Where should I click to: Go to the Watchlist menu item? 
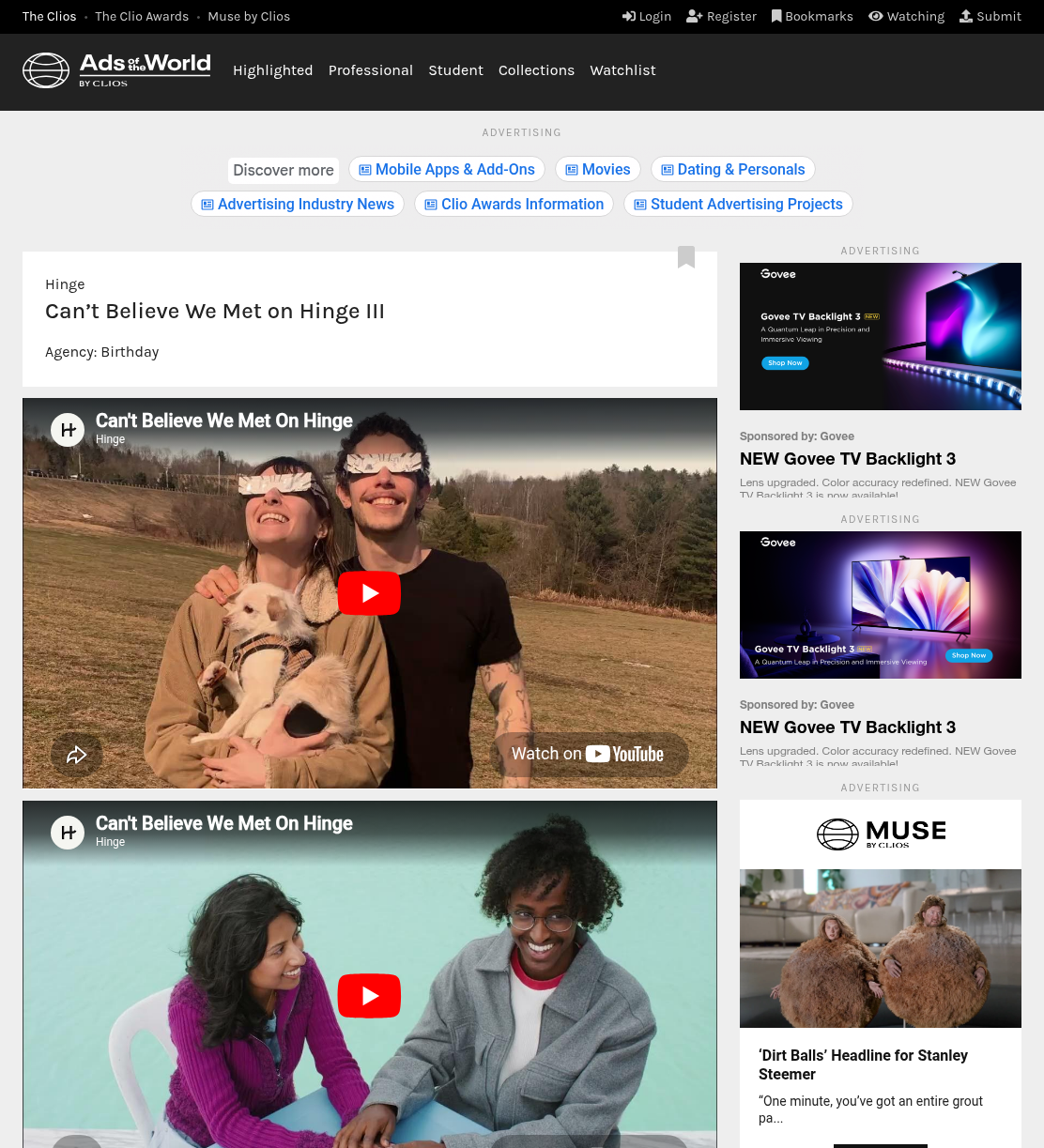point(622,70)
